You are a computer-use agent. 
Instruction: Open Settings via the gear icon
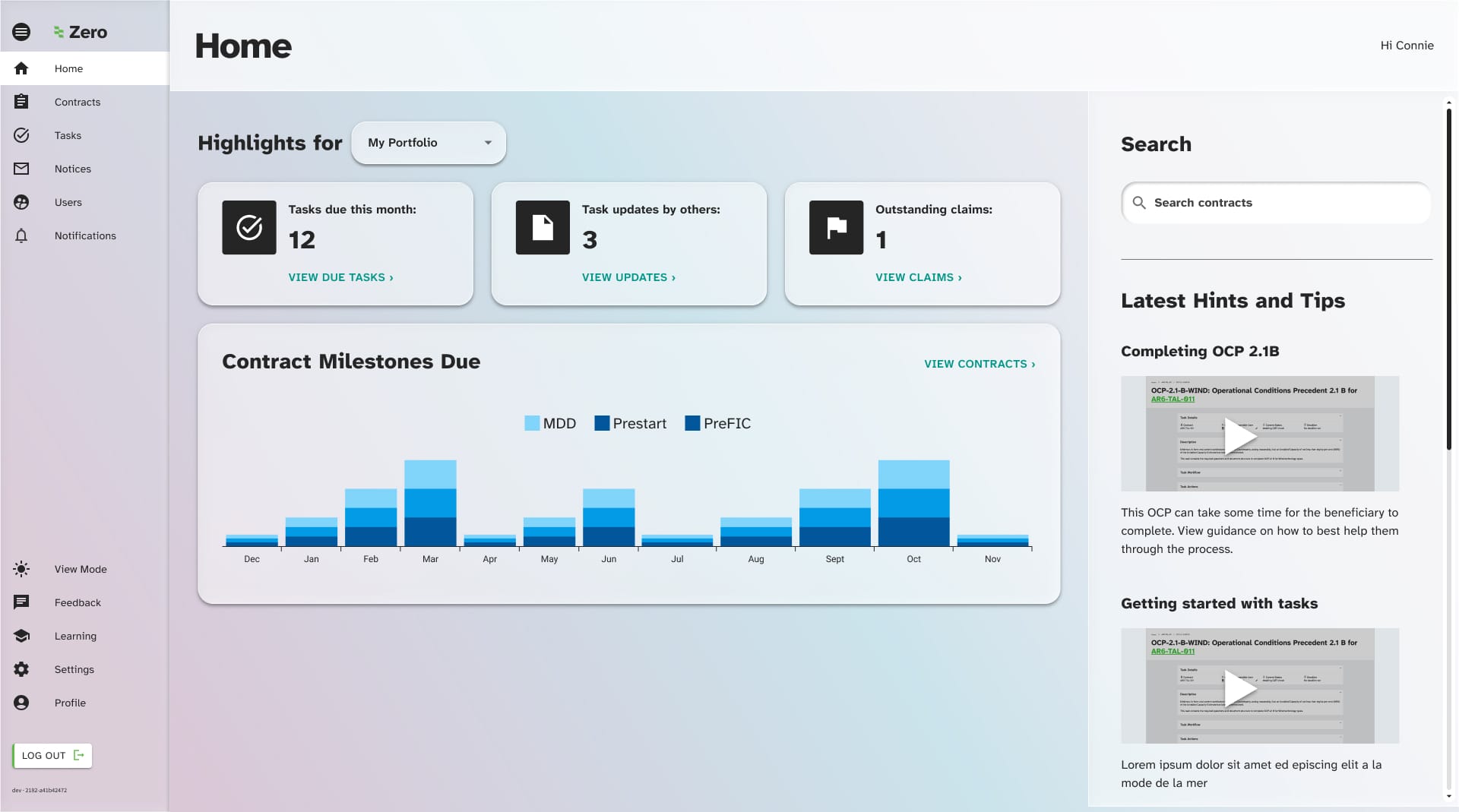[21, 669]
